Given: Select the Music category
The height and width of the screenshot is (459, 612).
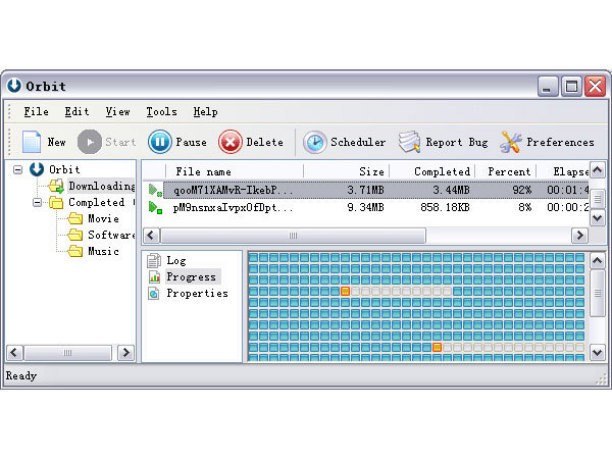Looking at the screenshot, I should (x=103, y=251).
